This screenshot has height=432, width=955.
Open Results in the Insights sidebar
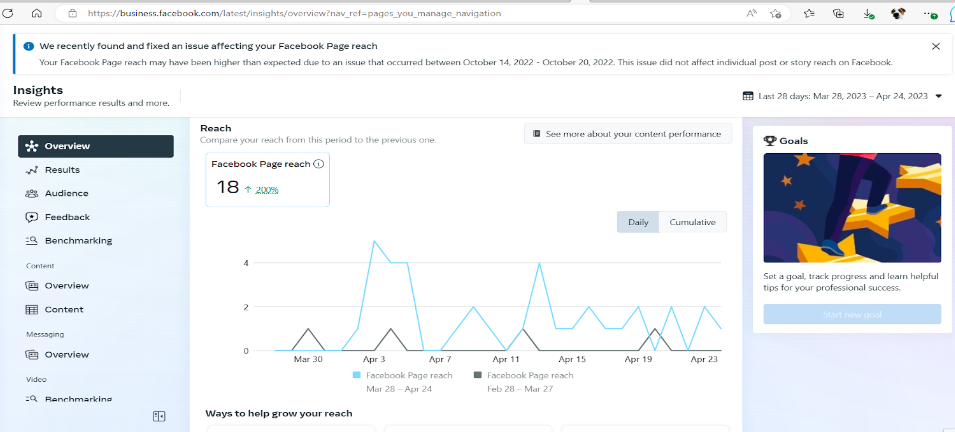(x=61, y=170)
